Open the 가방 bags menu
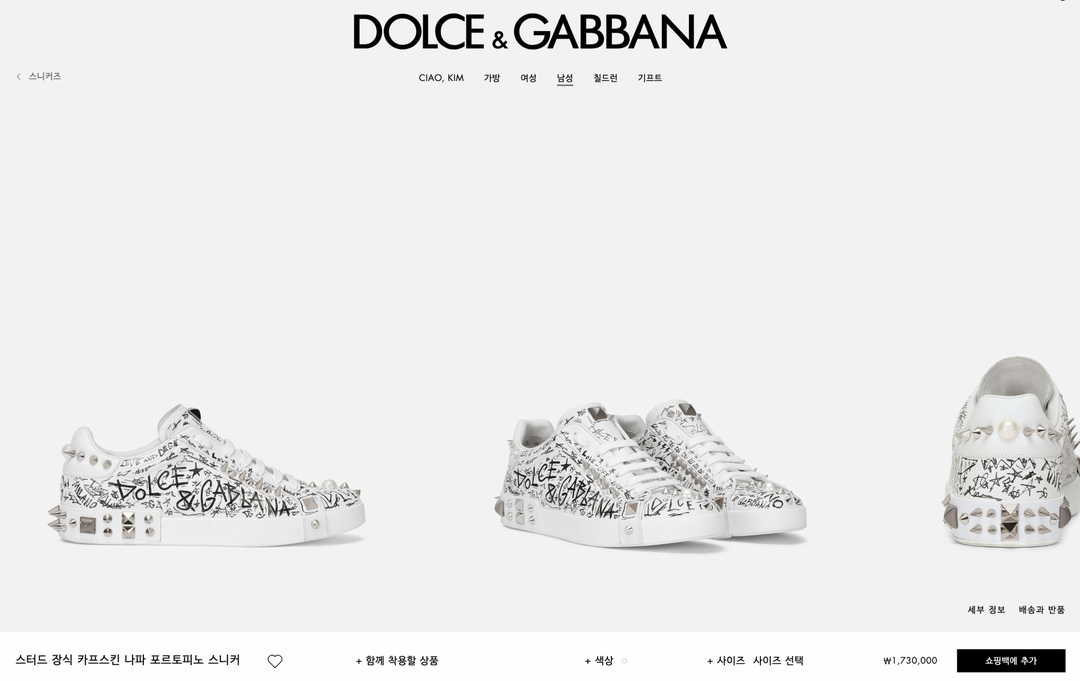 [492, 78]
